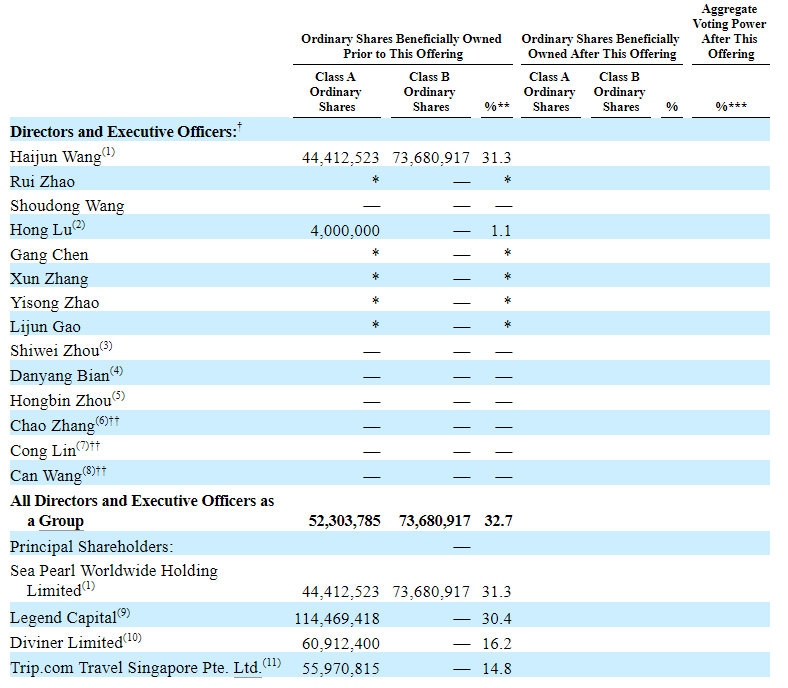
Task: Select Legend Capital's 114,469,418 share count
Action: [x=337, y=620]
